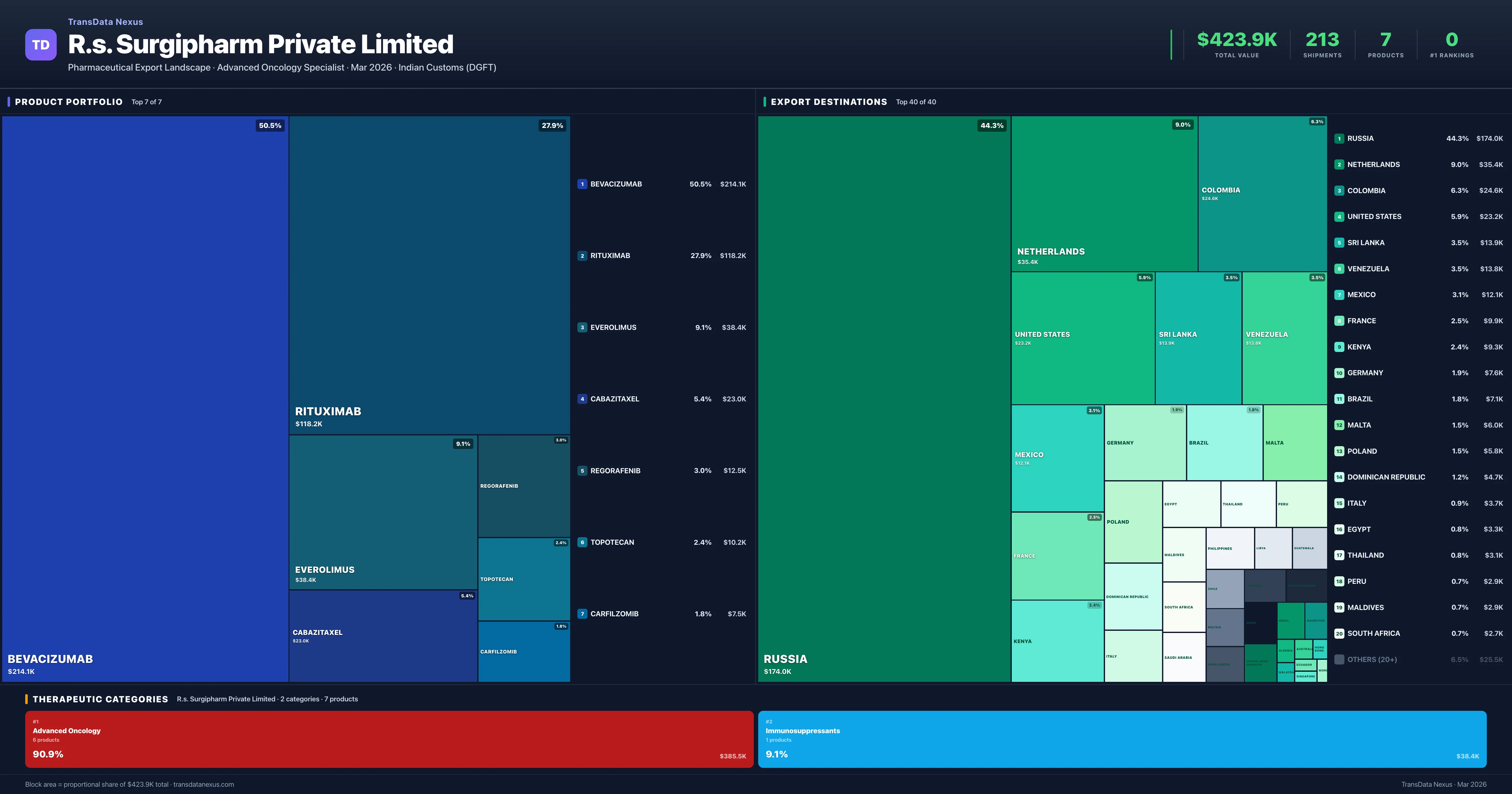Select rank badge 1 next to BEVACIZUMAB

(x=582, y=184)
